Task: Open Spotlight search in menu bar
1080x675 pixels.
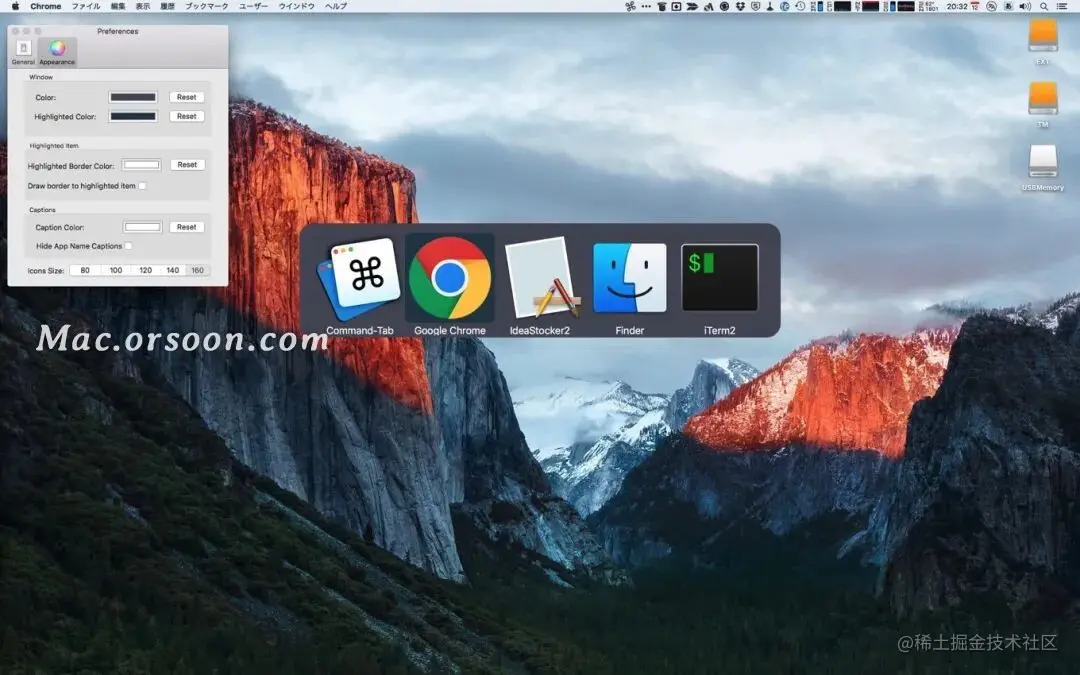Action: 1043,6
